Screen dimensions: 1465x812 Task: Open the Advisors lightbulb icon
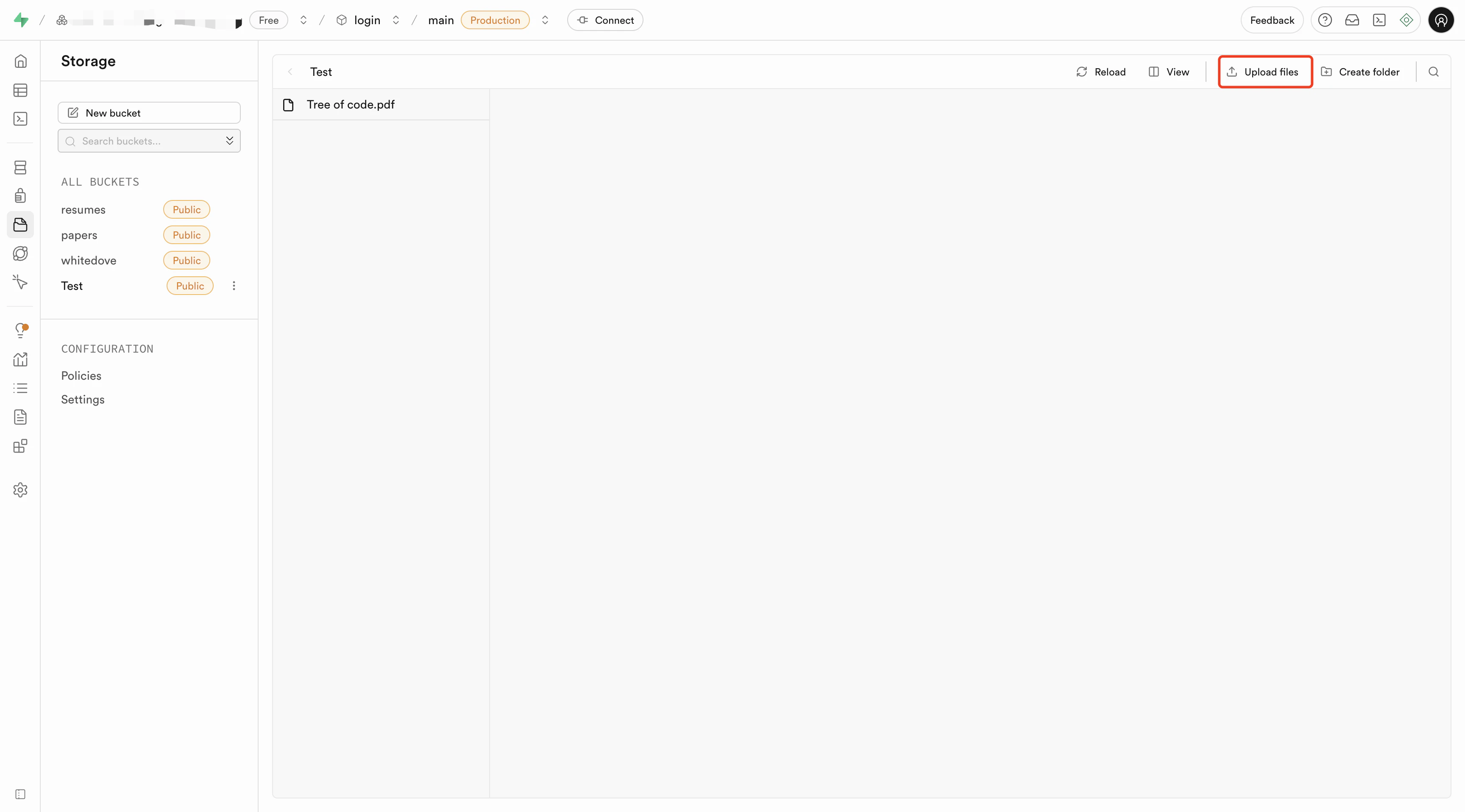pos(20,330)
